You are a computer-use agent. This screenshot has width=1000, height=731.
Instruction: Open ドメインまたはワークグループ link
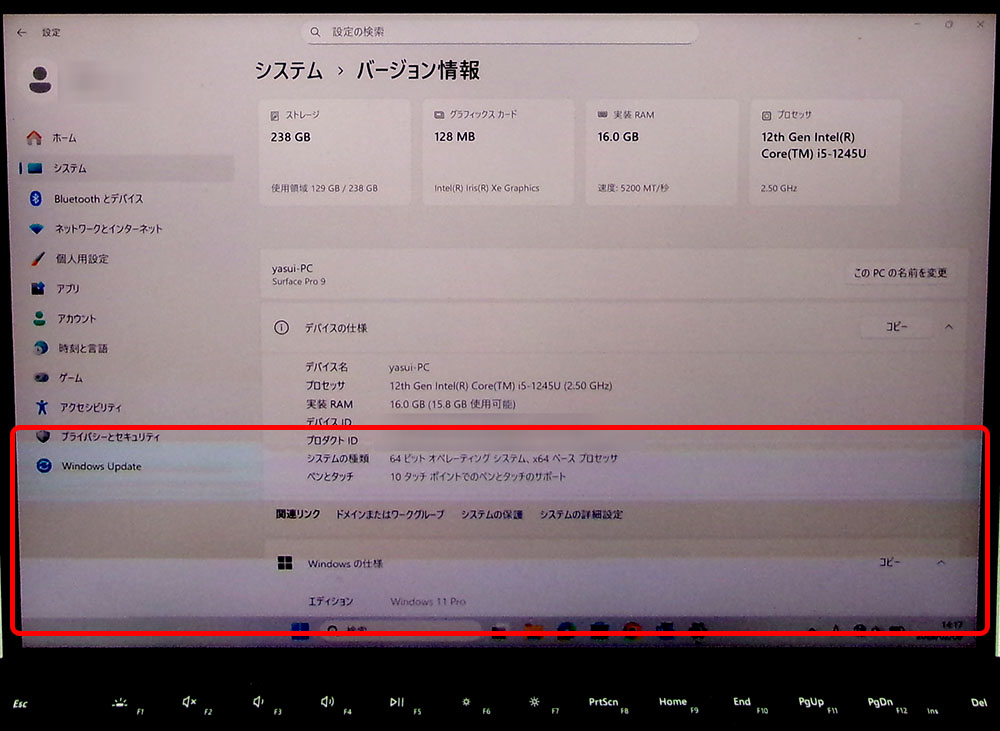(390, 515)
